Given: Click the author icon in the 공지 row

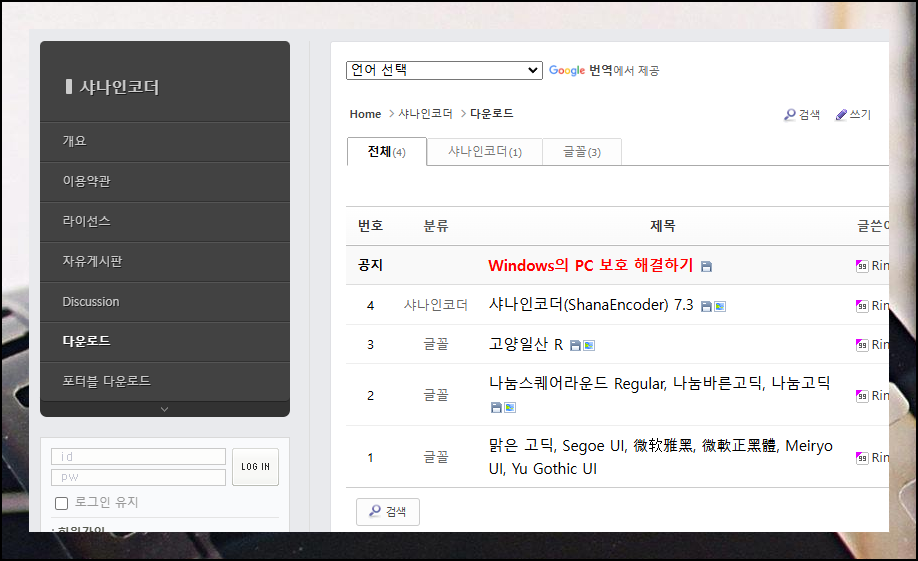Looking at the screenshot, I should pyautogui.click(x=862, y=266).
